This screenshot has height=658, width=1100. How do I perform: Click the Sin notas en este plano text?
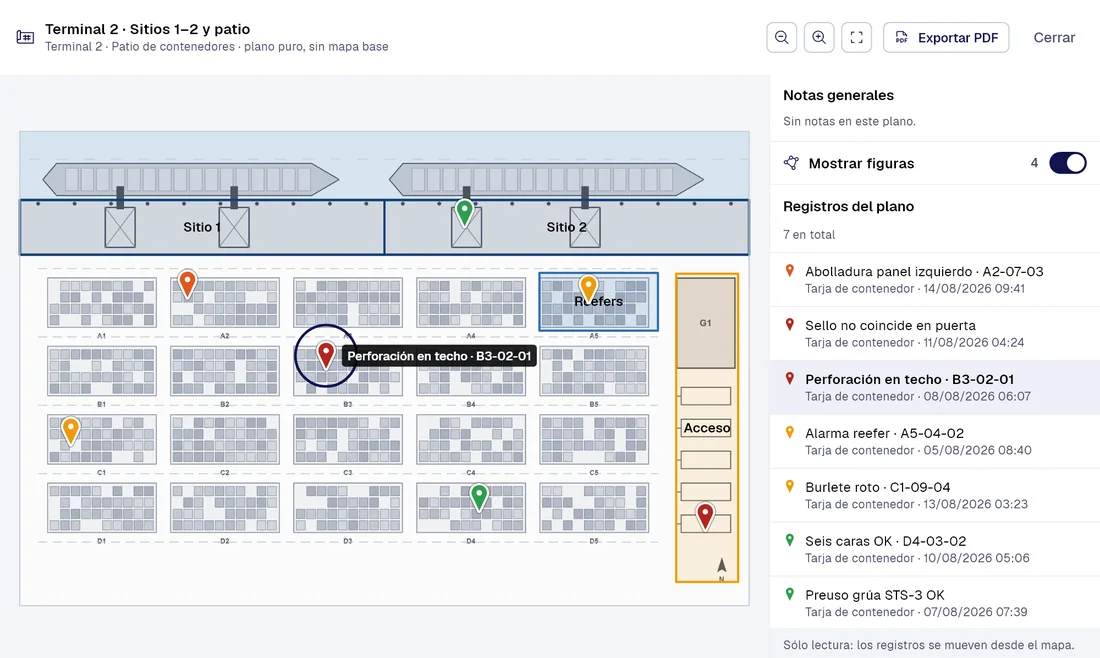point(849,121)
